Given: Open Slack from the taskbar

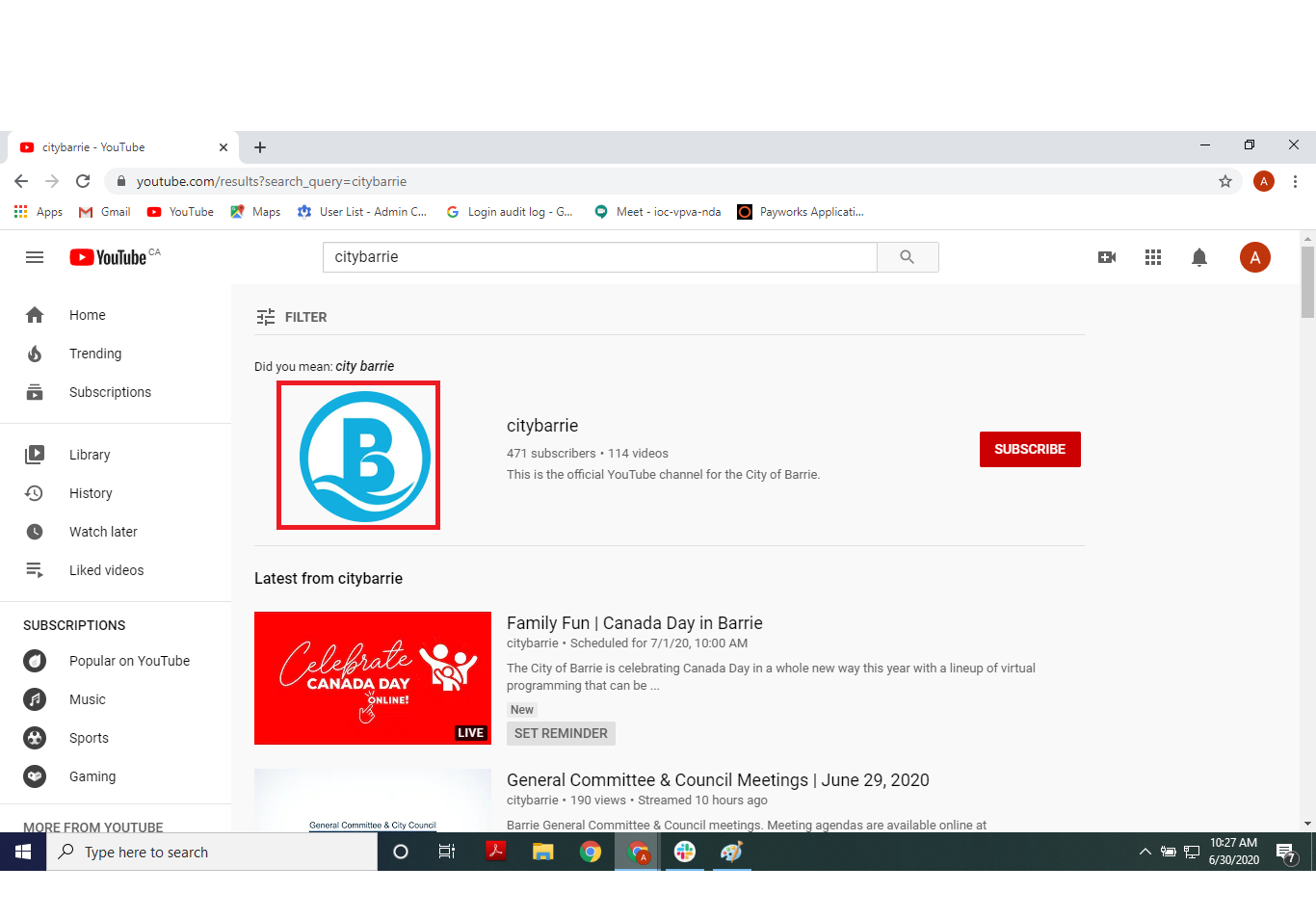Looking at the screenshot, I should pos(685,852).
